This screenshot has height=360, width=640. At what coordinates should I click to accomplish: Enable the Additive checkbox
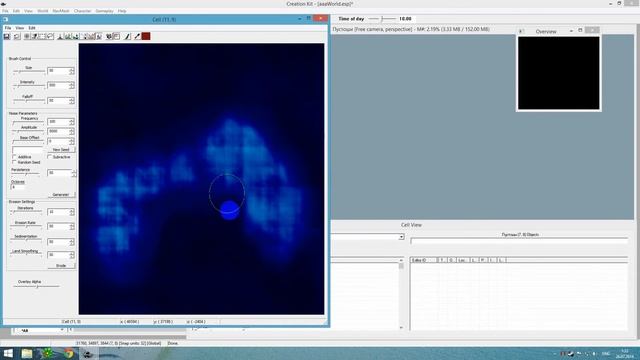(15, 157)
